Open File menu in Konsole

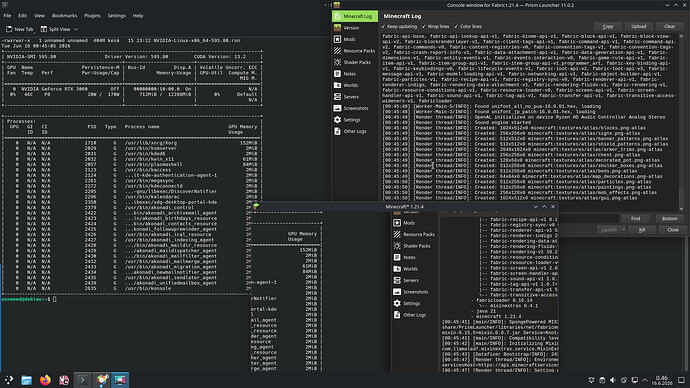click(x=7, y=15)
